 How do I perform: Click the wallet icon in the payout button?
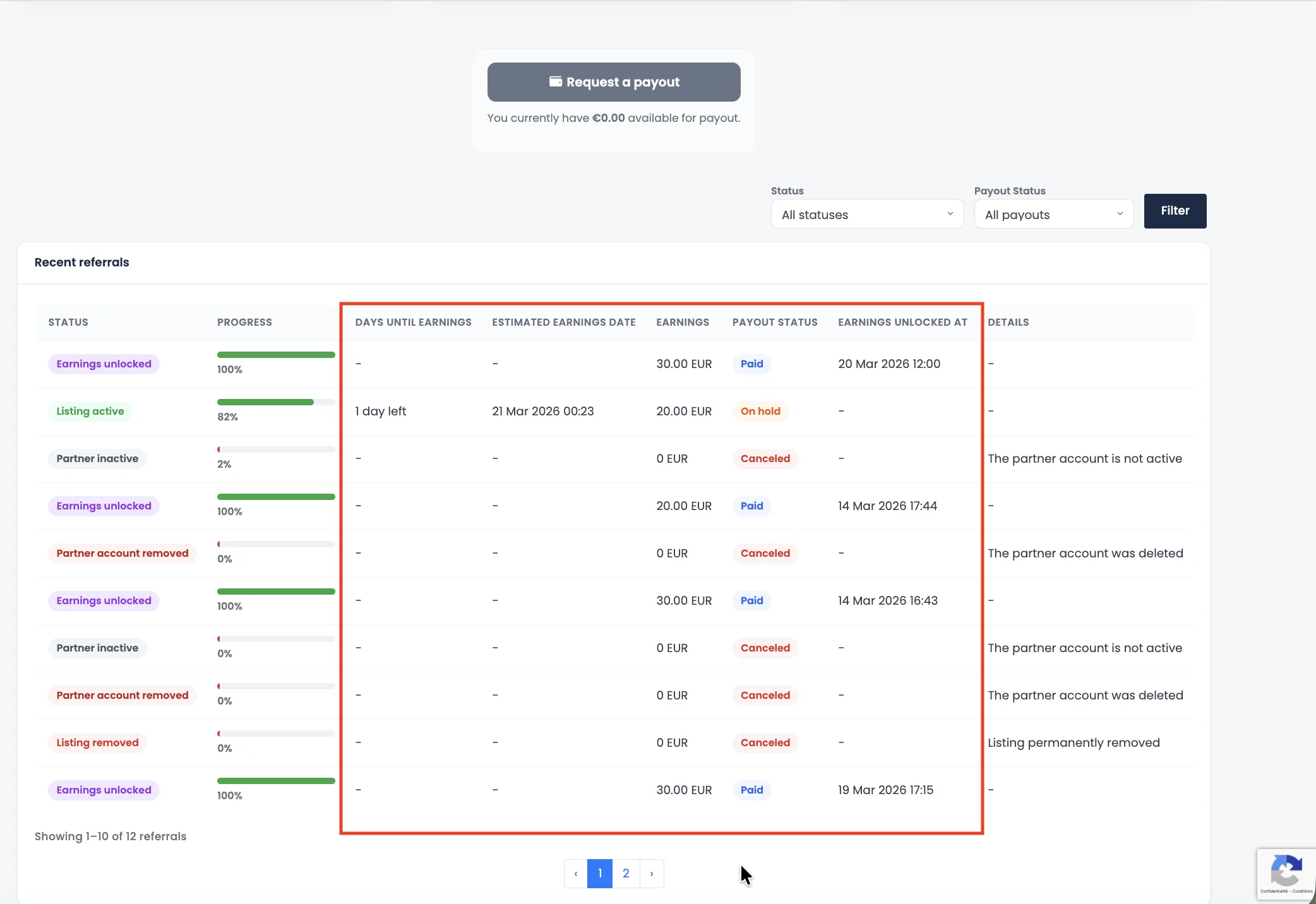[556, 81]
